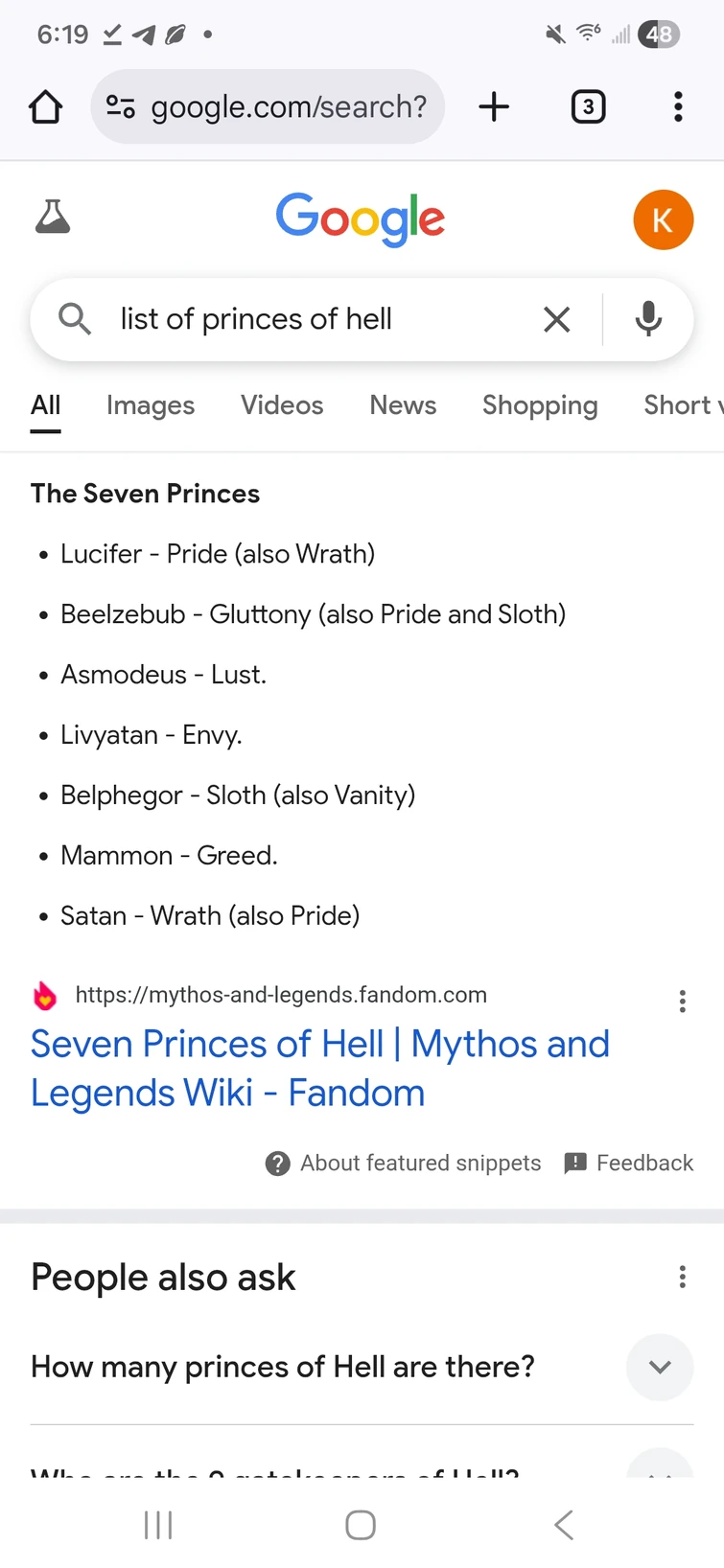Open the Seven Princes of Hell Fandom link
The image size is (724, 1568).
click(x=320, y=1068)
